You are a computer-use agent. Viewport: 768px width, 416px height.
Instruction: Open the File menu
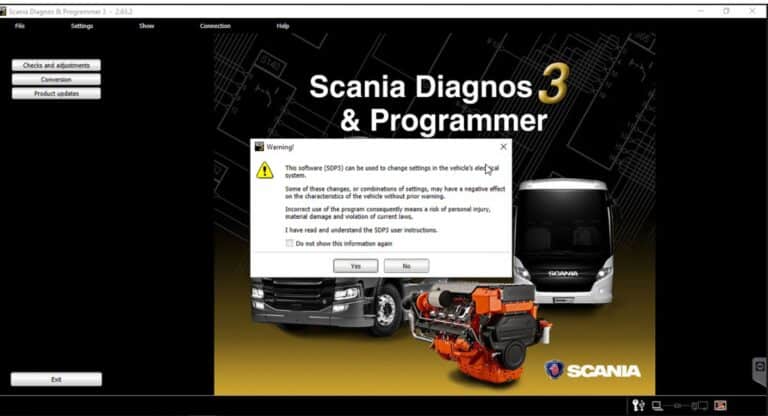tap(20, 26)
